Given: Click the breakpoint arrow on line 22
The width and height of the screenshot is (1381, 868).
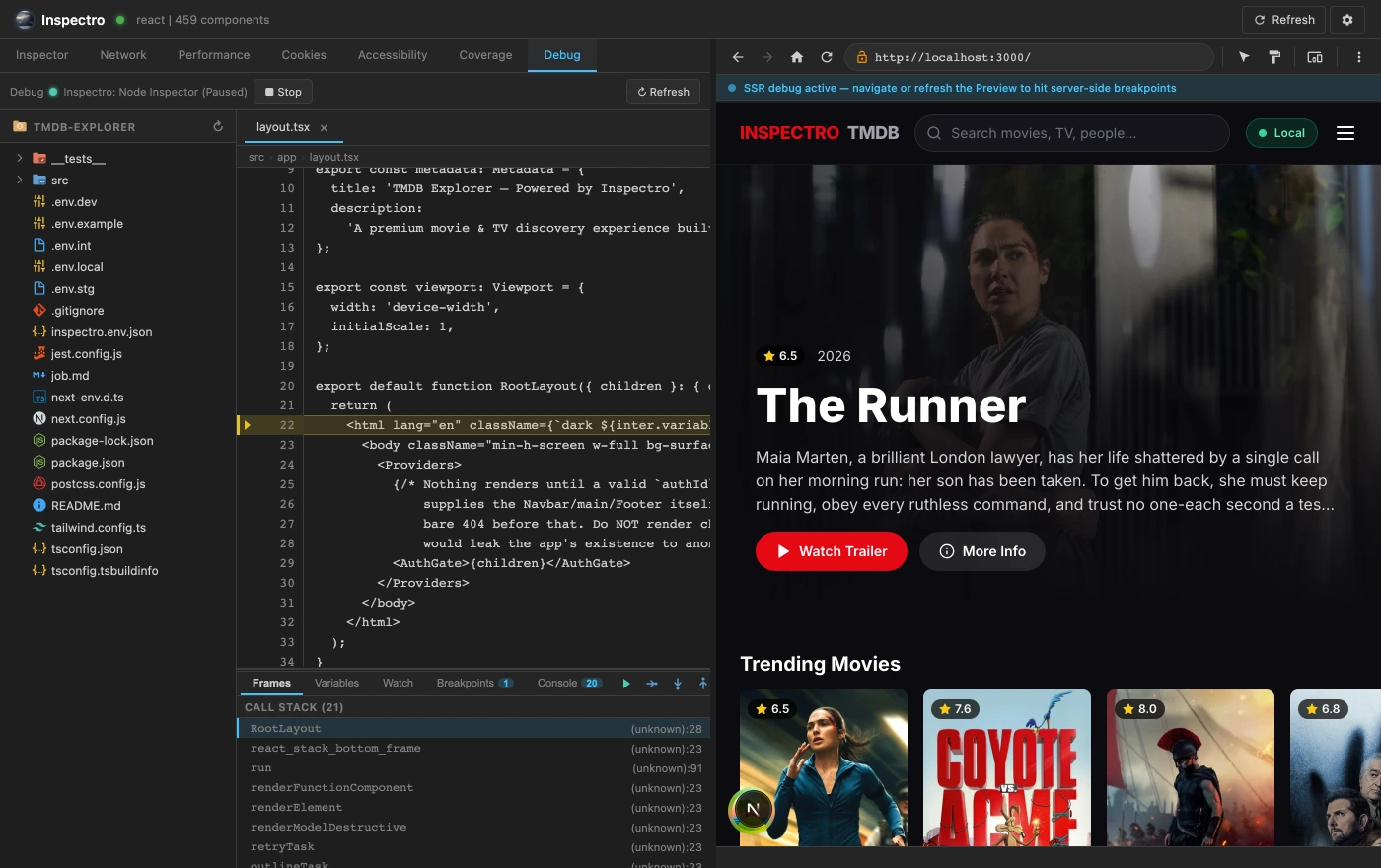Looking at the screenshot, I should coord(248,425).
